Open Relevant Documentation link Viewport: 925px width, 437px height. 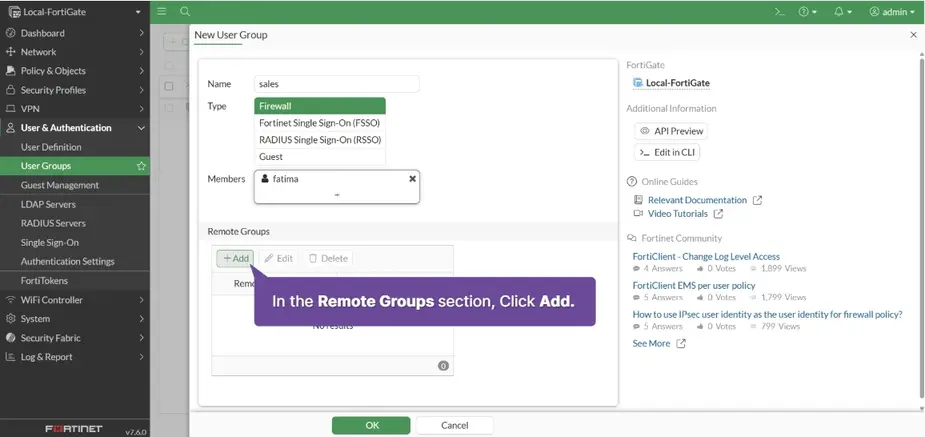697,200
